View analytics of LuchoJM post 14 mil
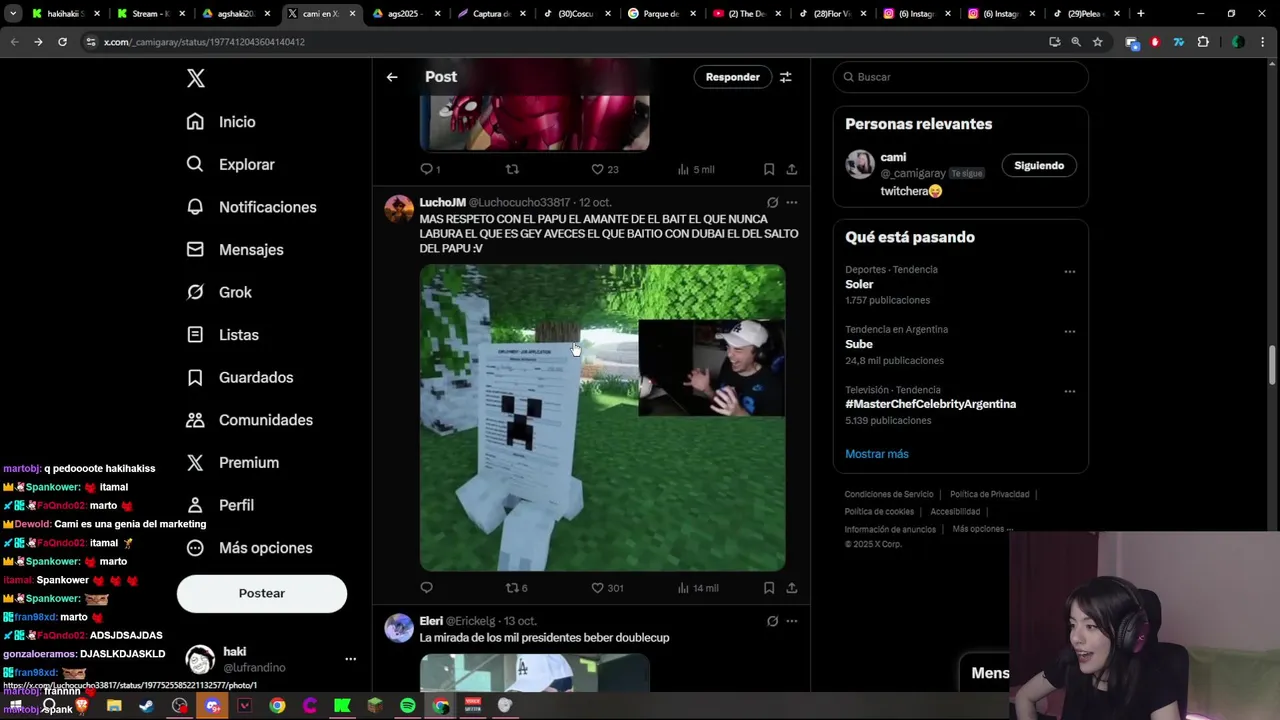 (x=698, y=588)
